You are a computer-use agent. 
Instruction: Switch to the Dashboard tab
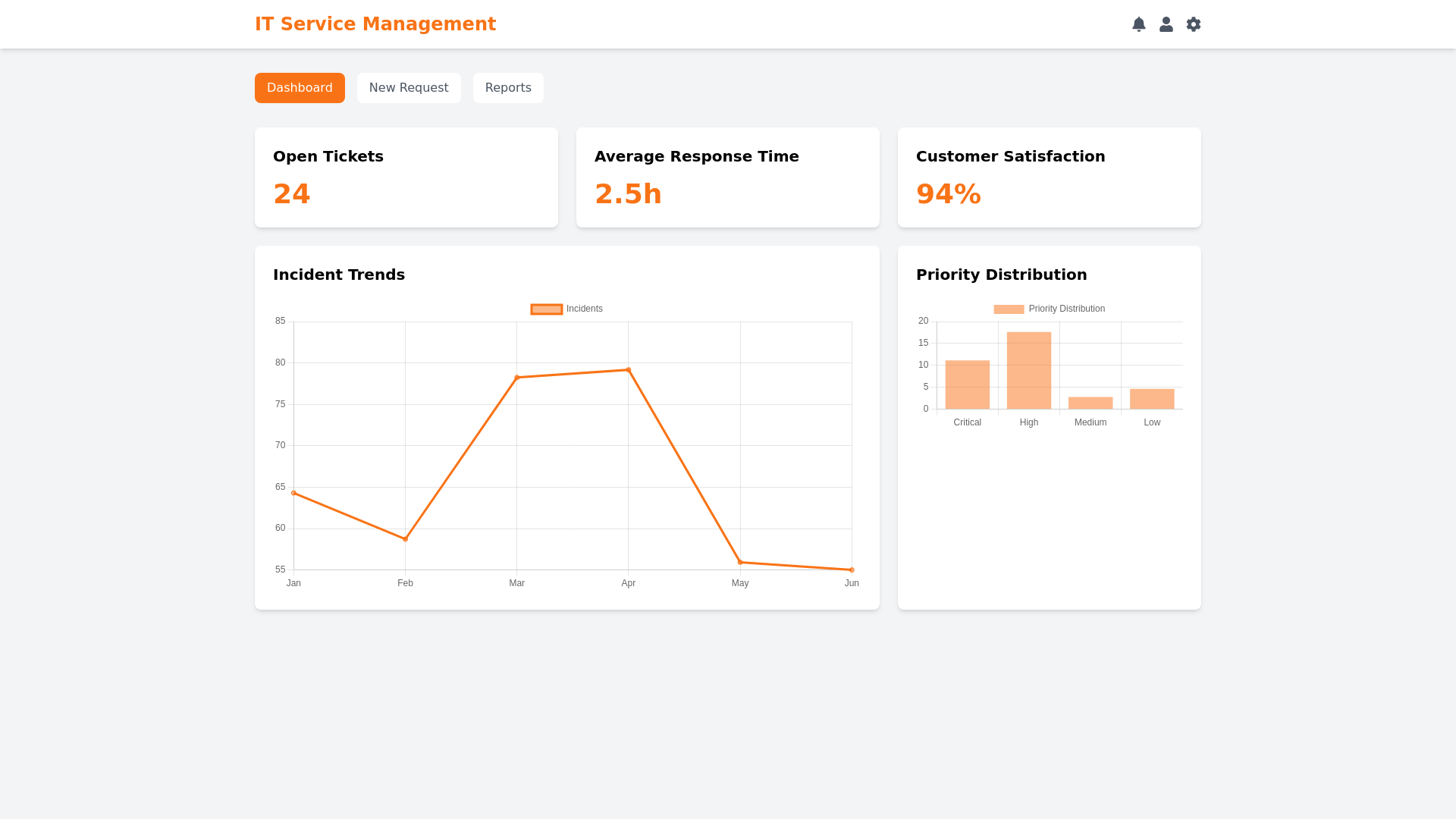click(x=300, y=88)
